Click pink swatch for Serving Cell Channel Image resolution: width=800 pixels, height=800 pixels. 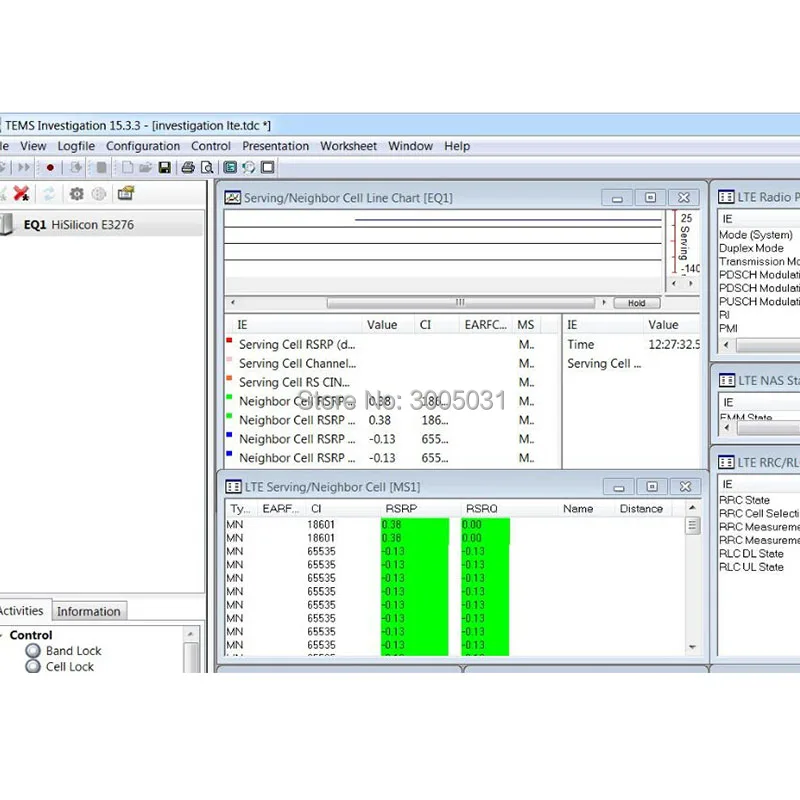click(x=229, y=359)
